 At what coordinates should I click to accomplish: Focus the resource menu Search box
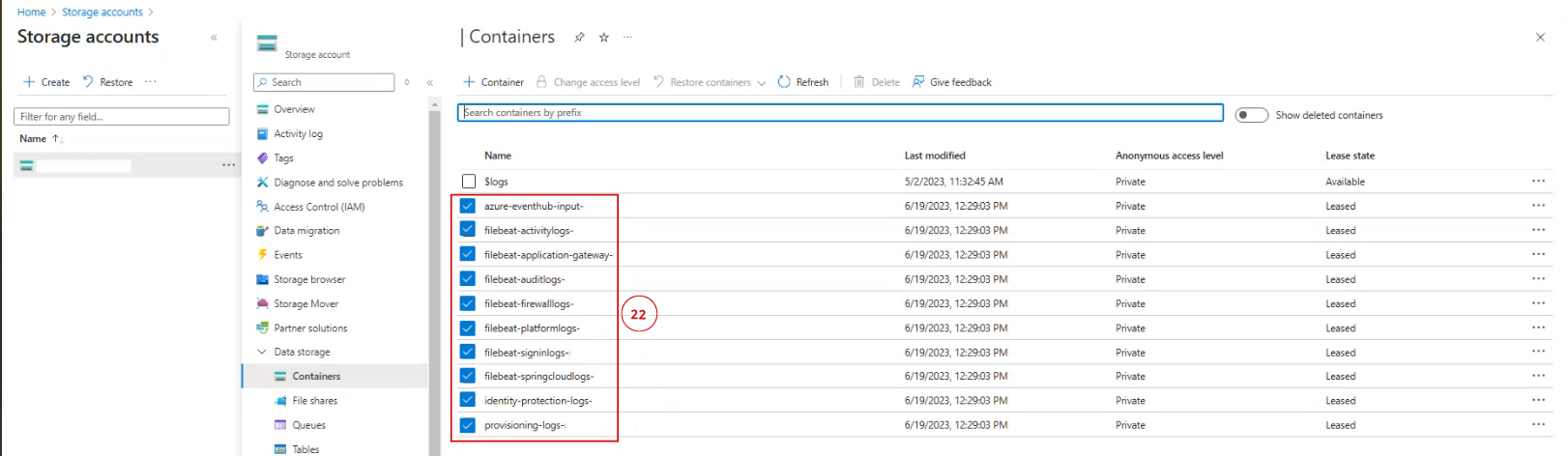(324, 83)
